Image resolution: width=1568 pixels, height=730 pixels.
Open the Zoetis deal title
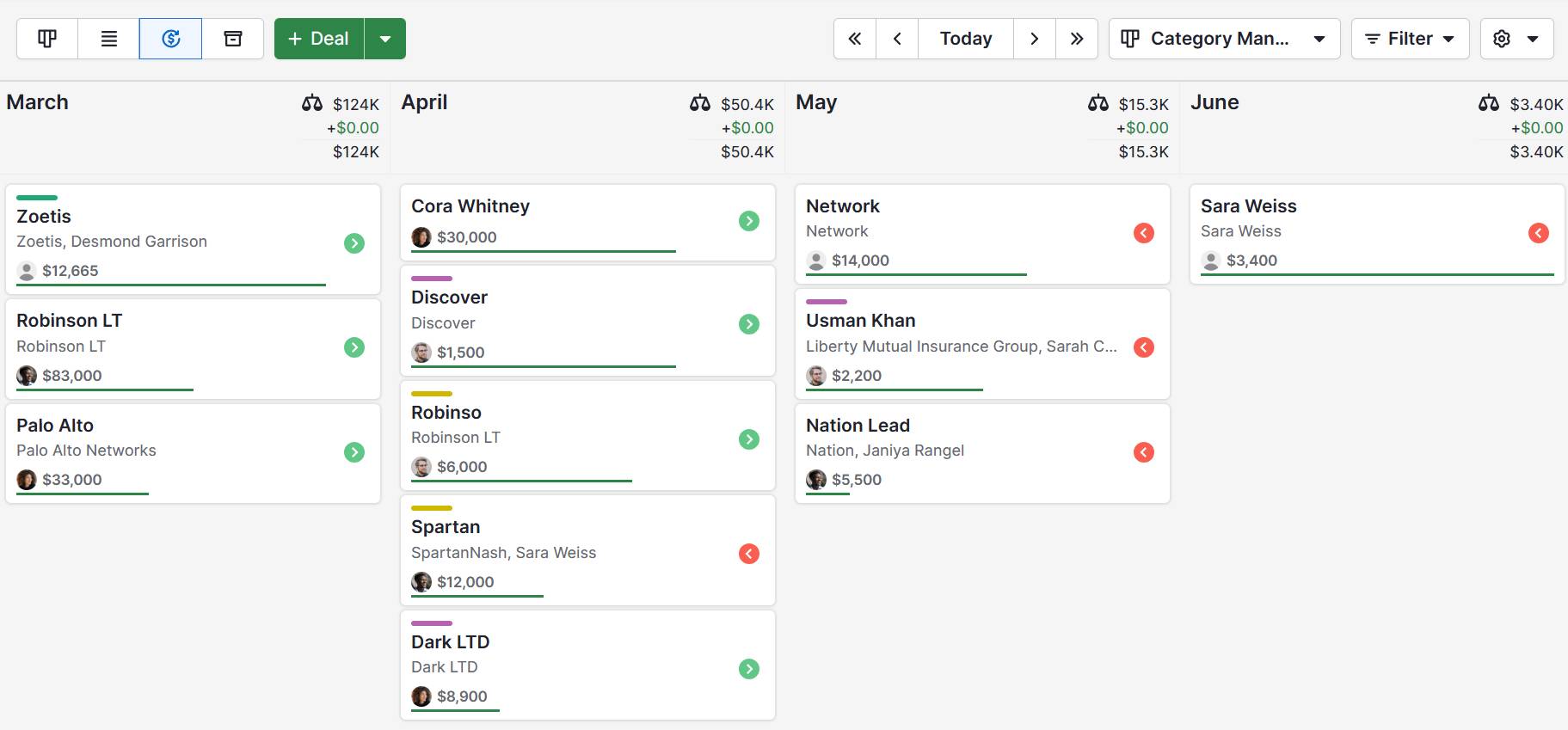click(44, 217)
